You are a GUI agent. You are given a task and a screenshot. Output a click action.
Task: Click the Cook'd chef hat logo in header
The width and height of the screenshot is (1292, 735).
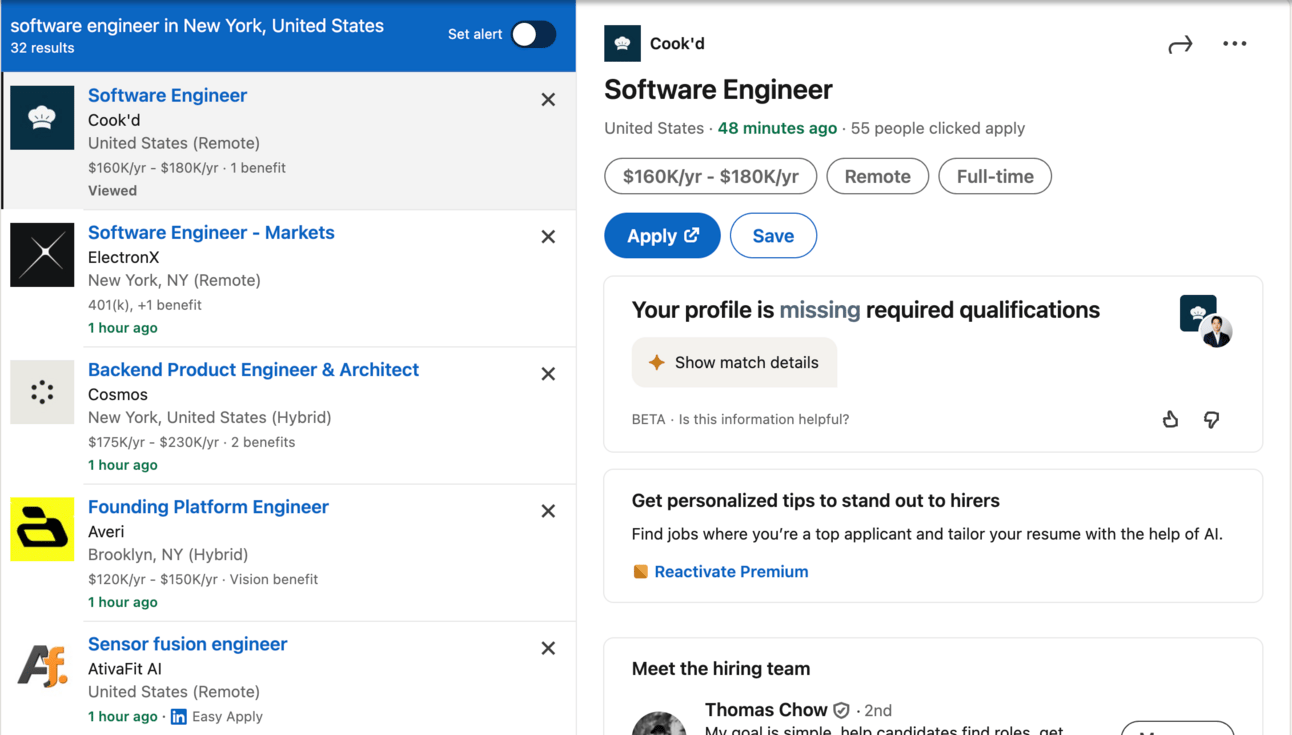622,44
